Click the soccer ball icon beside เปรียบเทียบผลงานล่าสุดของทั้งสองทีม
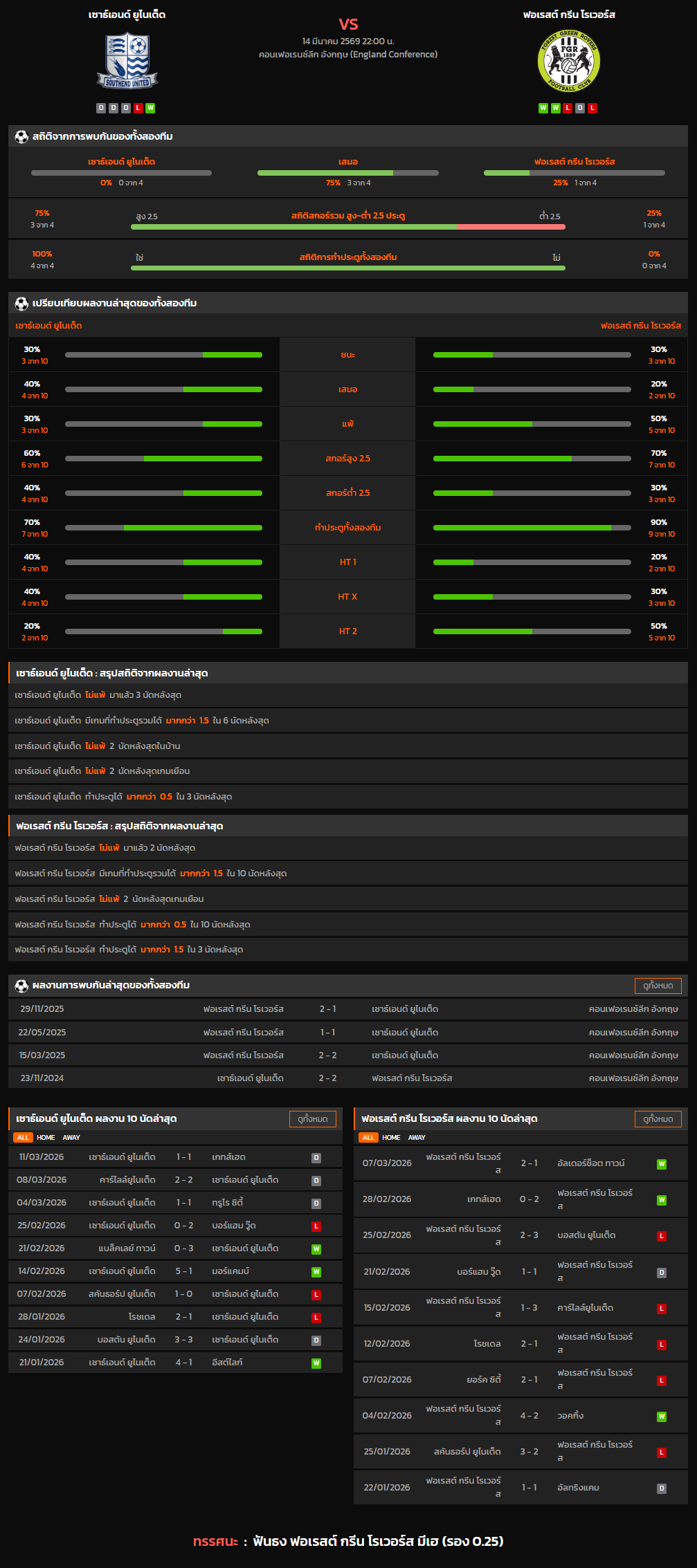Image resolution: width=697 pixels, height=1568 pixels. tap(21, 304)
